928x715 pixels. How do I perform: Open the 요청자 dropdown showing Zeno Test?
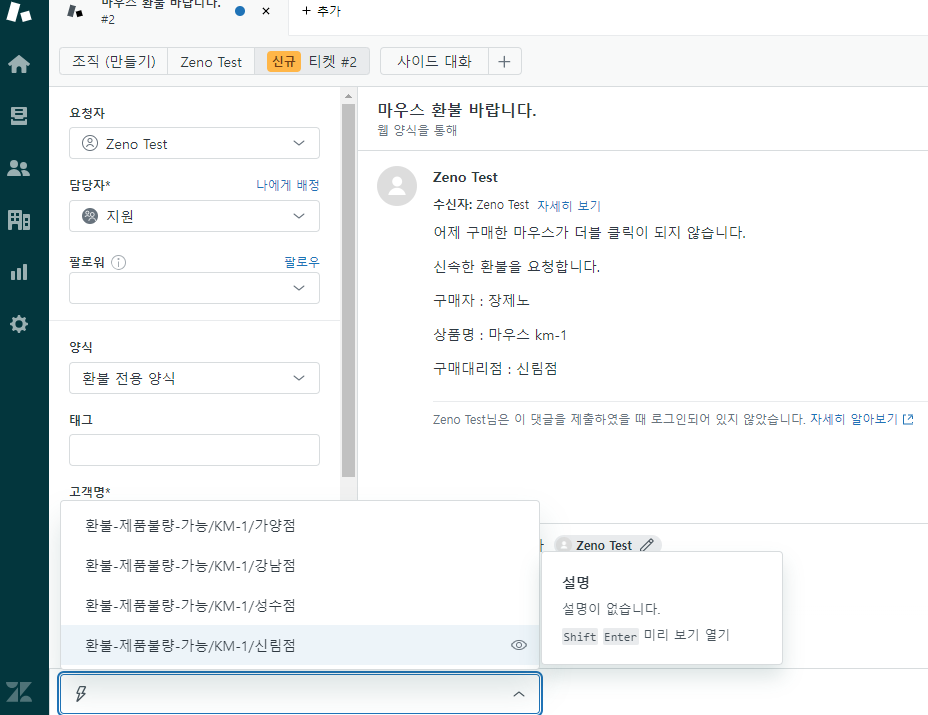[x=194, y=143]
